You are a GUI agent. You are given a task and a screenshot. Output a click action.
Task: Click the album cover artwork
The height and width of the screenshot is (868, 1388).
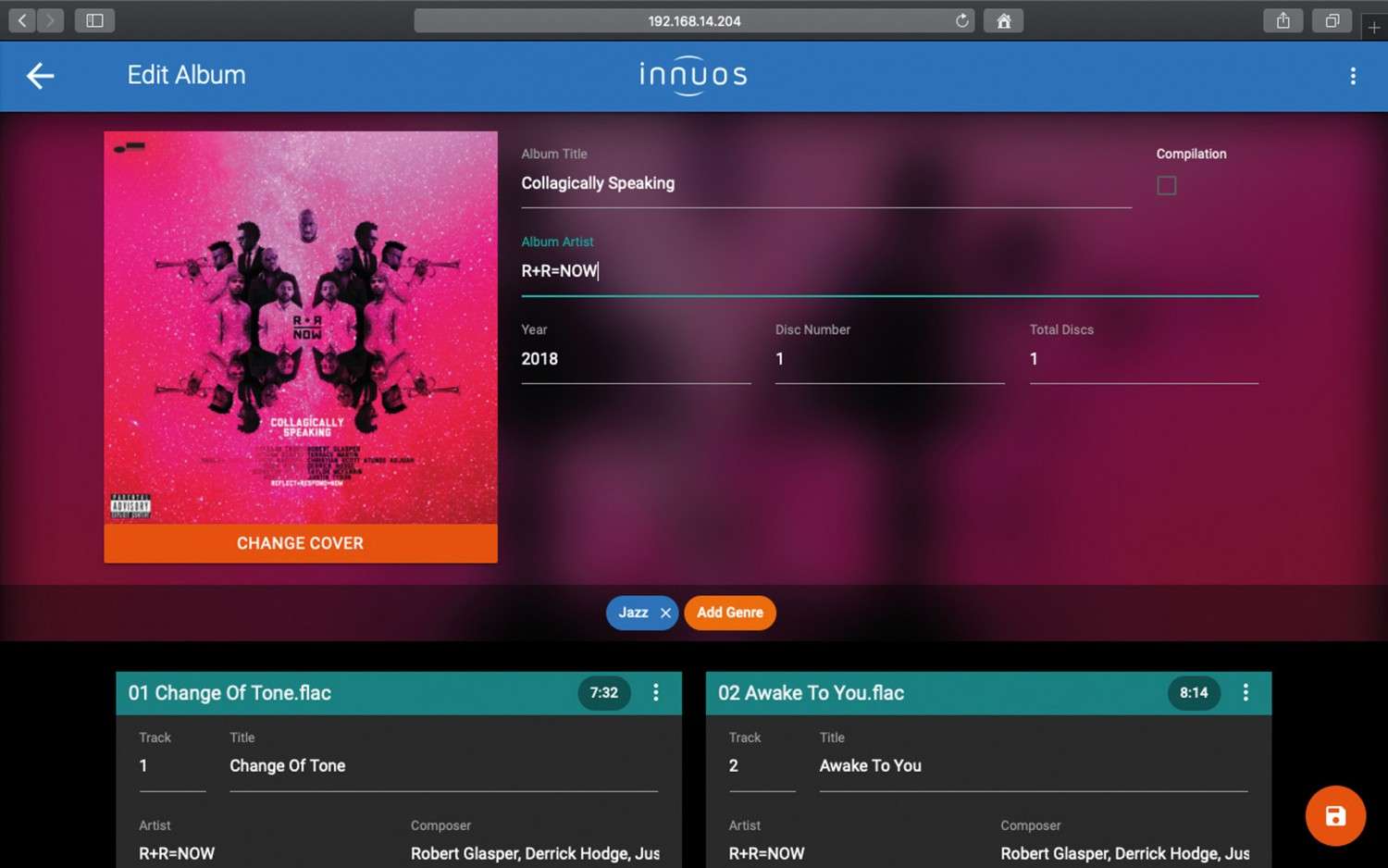(x=301, y=328)
